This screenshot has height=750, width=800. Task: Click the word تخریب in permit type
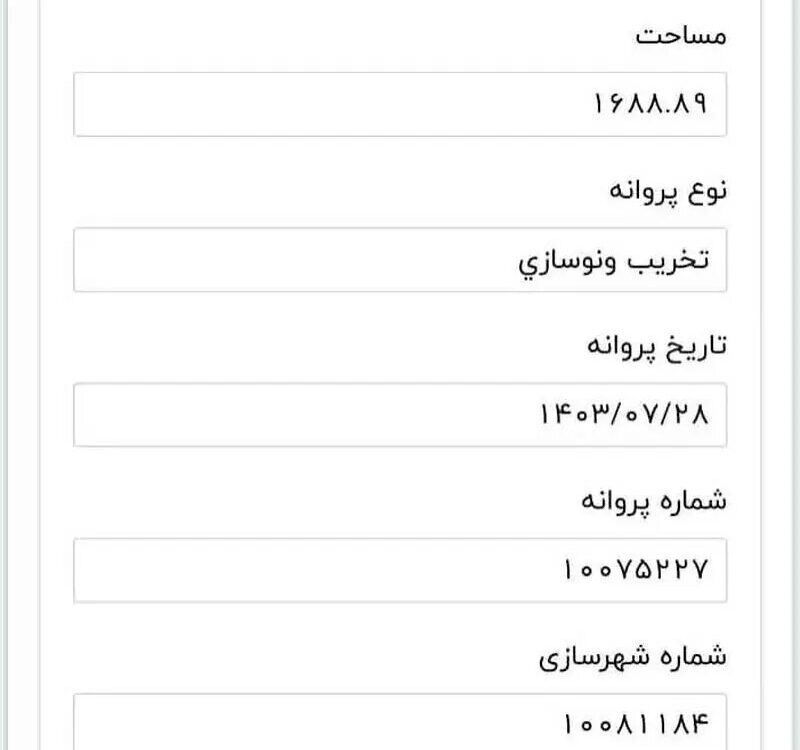(x=668, y=261)
